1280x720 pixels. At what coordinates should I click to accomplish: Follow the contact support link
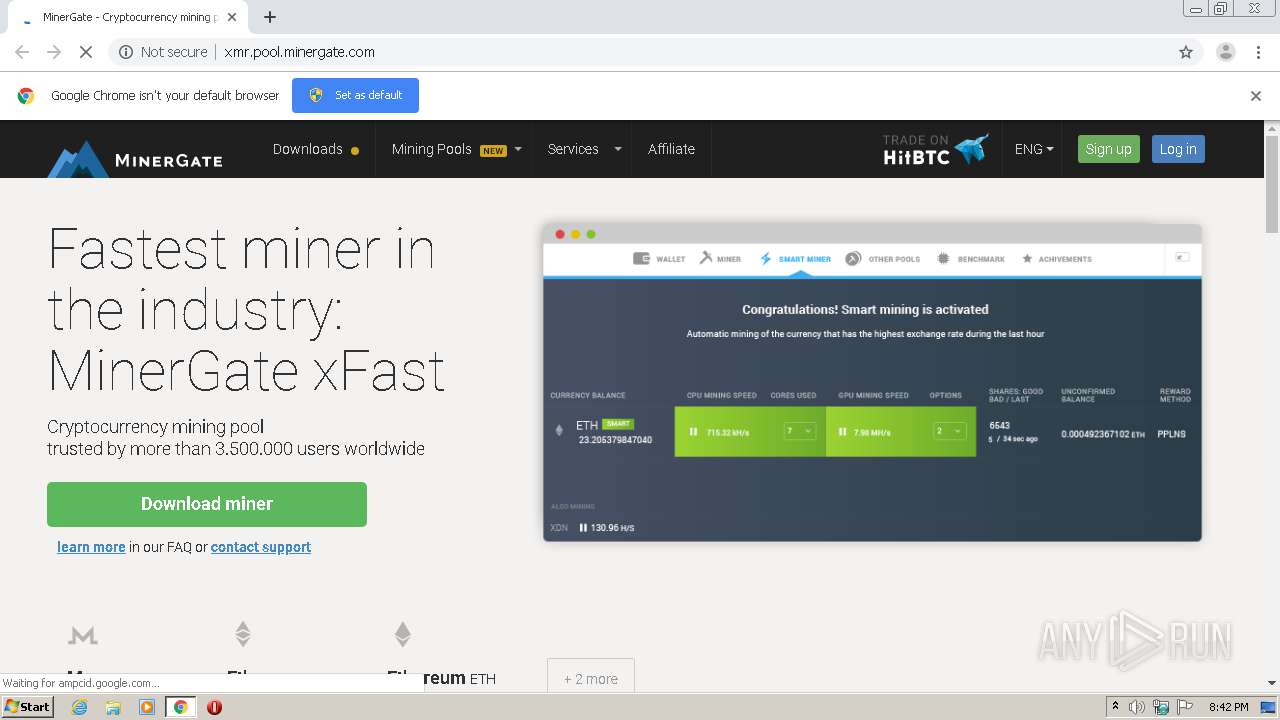261,547
